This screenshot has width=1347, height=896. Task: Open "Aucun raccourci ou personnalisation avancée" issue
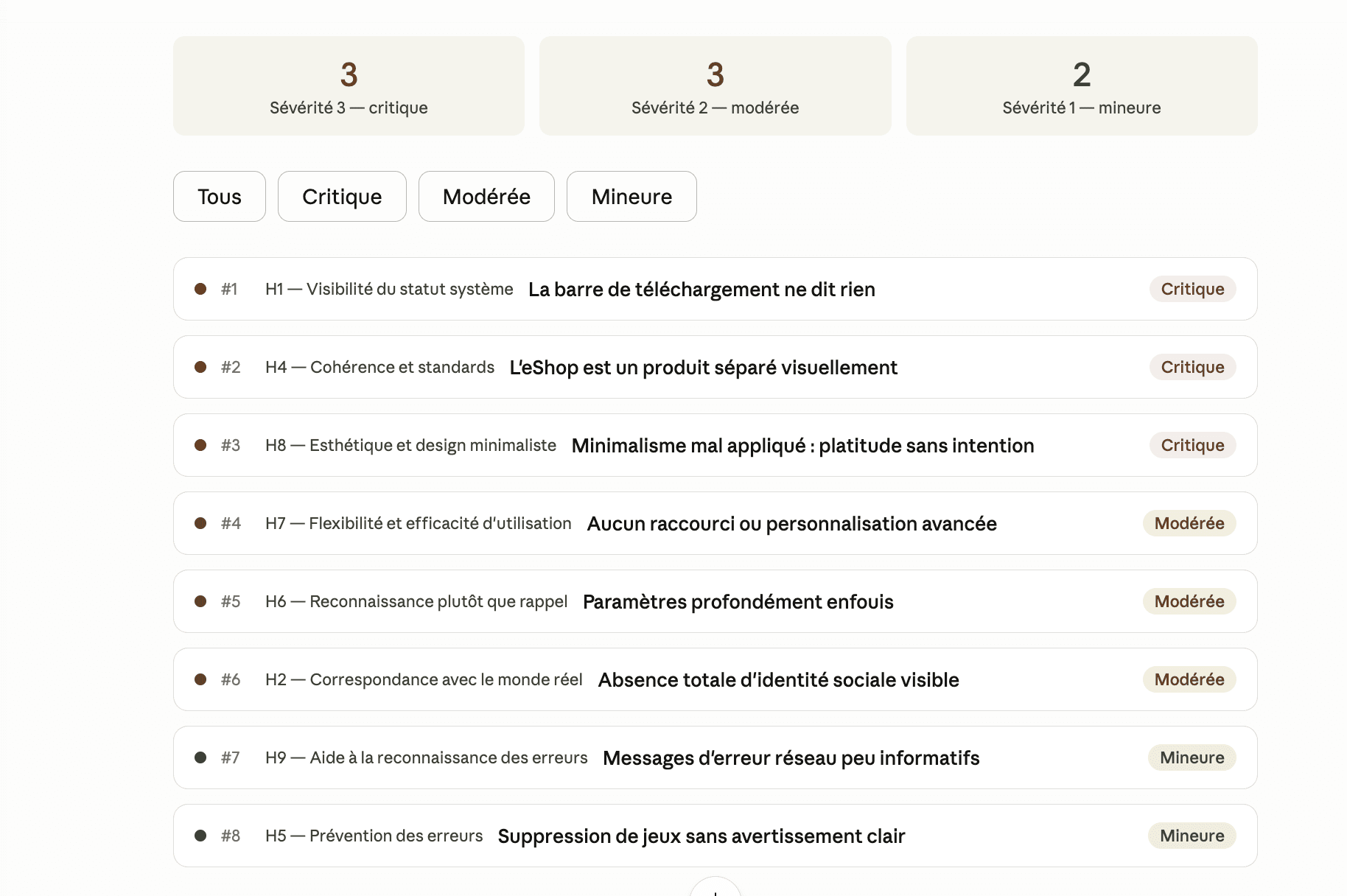click(x=716, y=523)
